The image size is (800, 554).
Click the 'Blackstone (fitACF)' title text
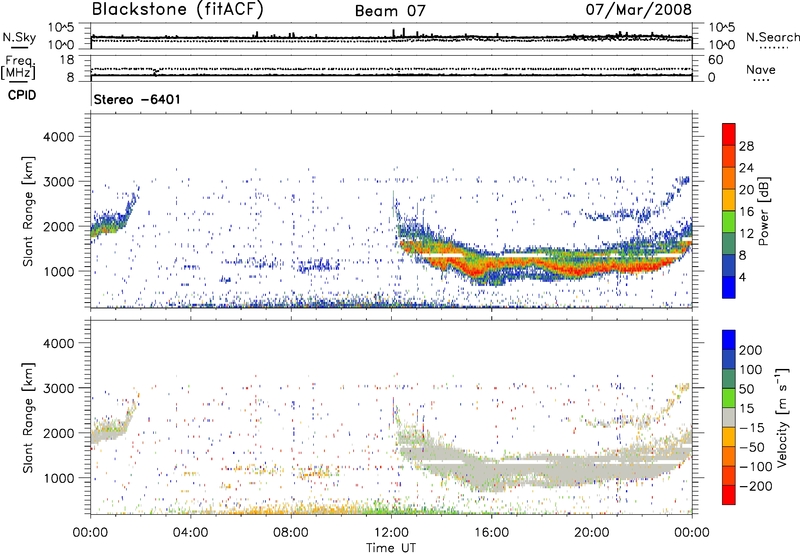178,9
